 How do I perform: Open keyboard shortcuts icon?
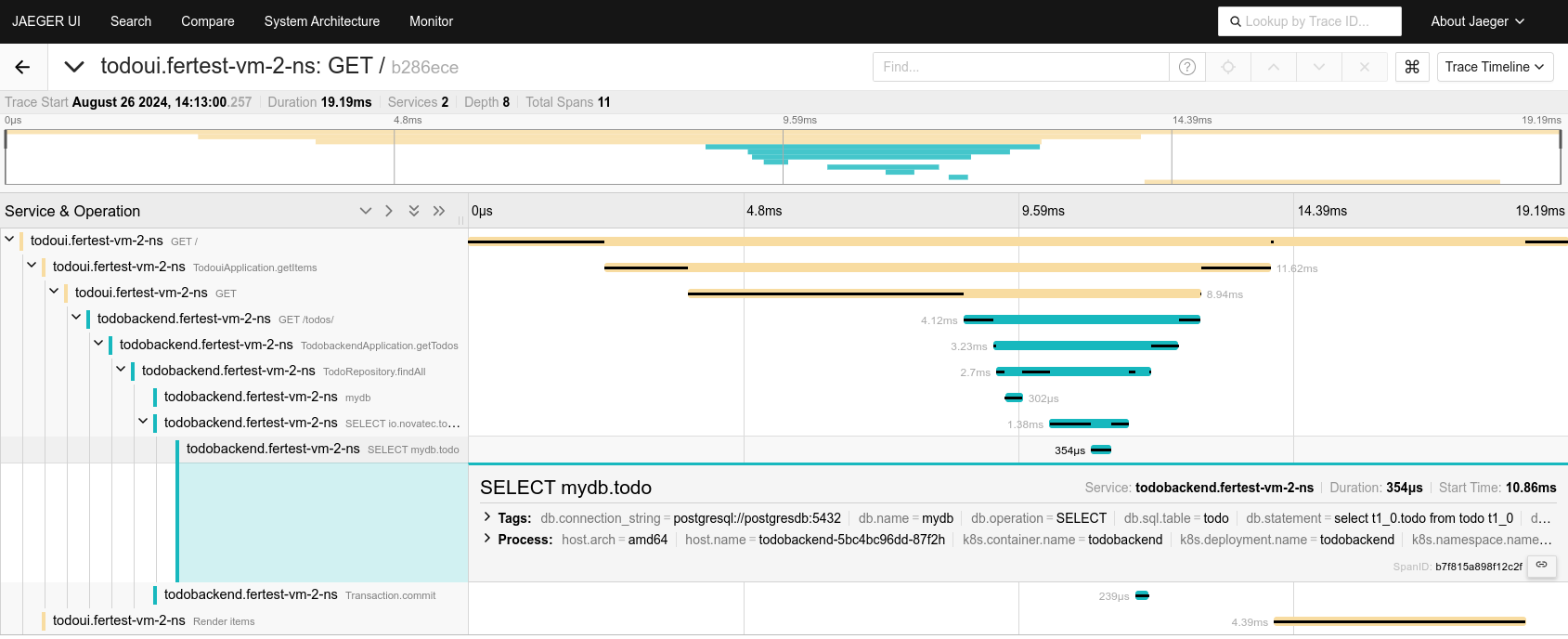(x=1411, y=67)
